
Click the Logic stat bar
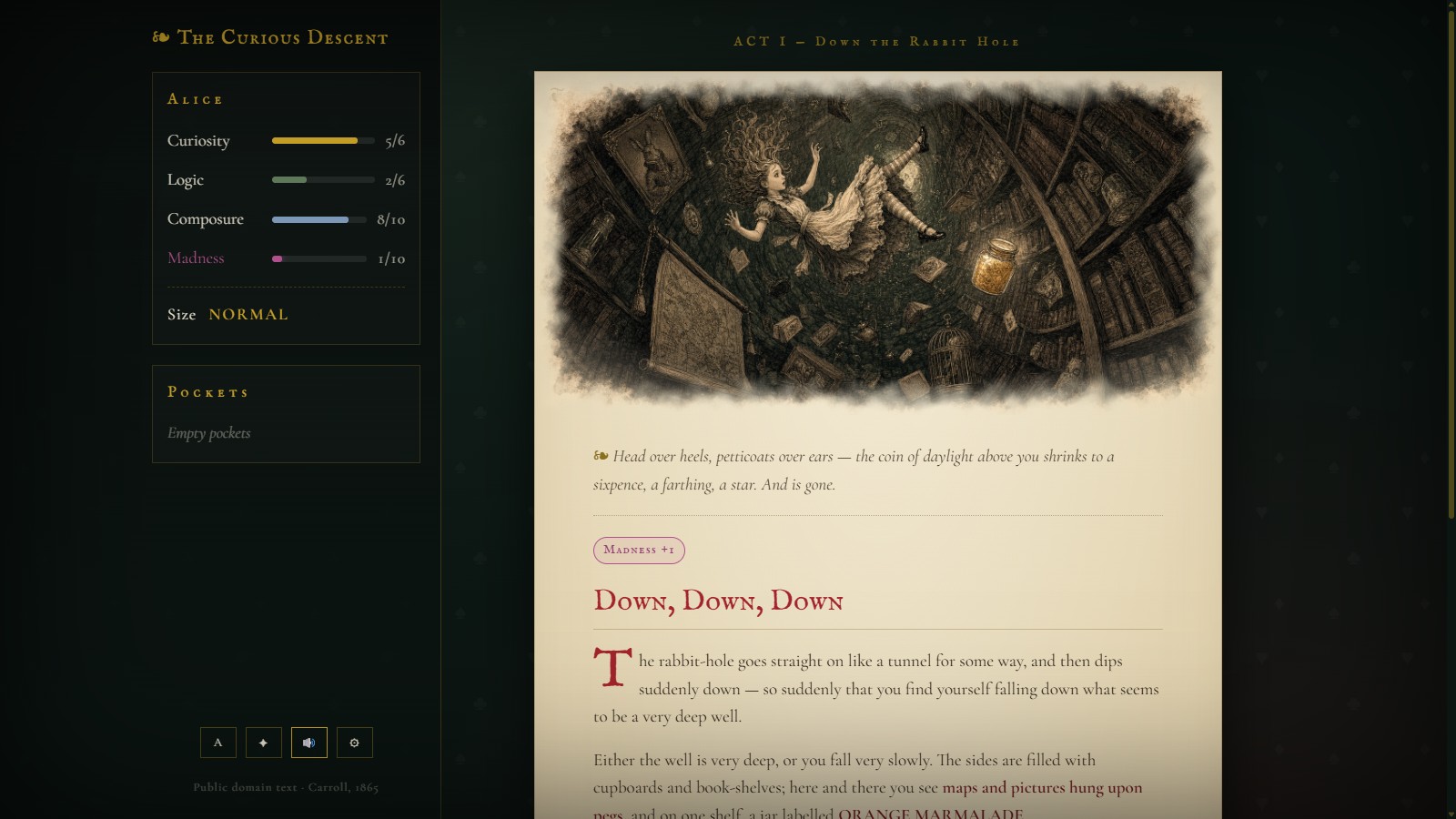(x=323, y=180)
